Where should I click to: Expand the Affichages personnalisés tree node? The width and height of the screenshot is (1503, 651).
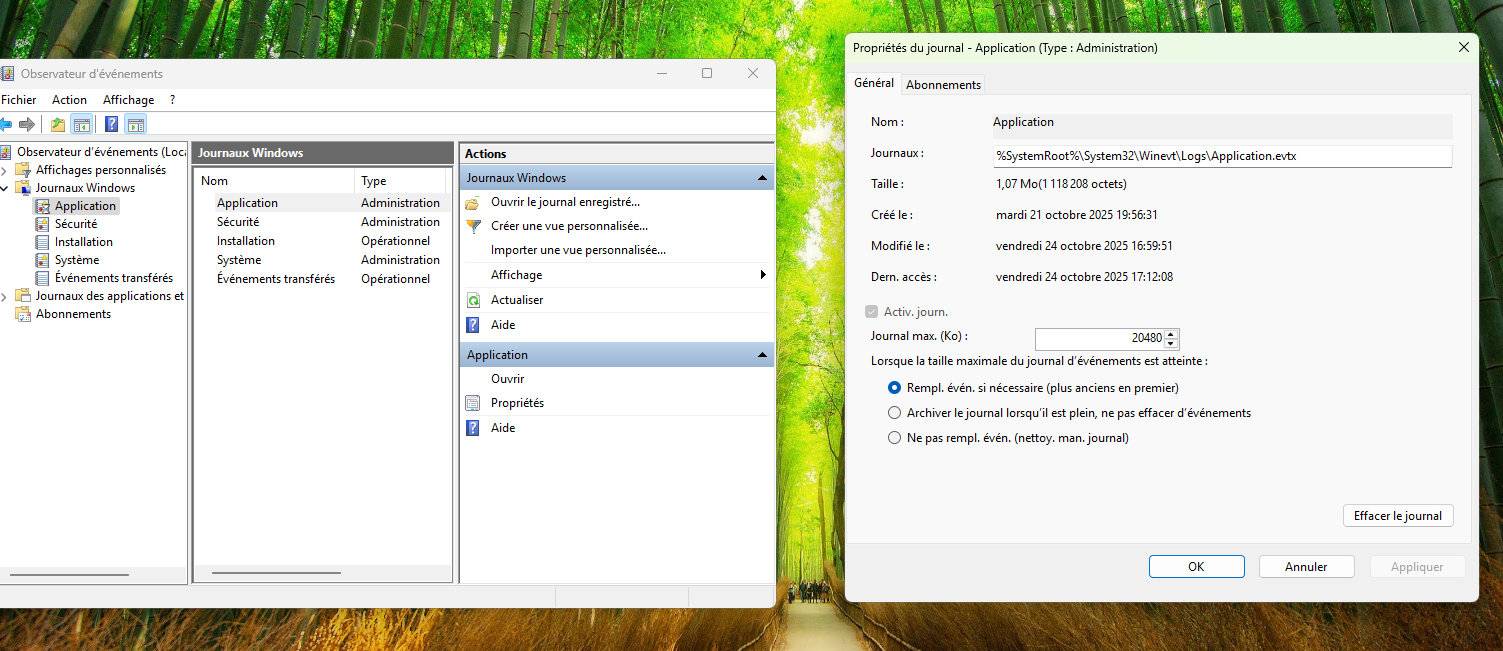point(3,170)
